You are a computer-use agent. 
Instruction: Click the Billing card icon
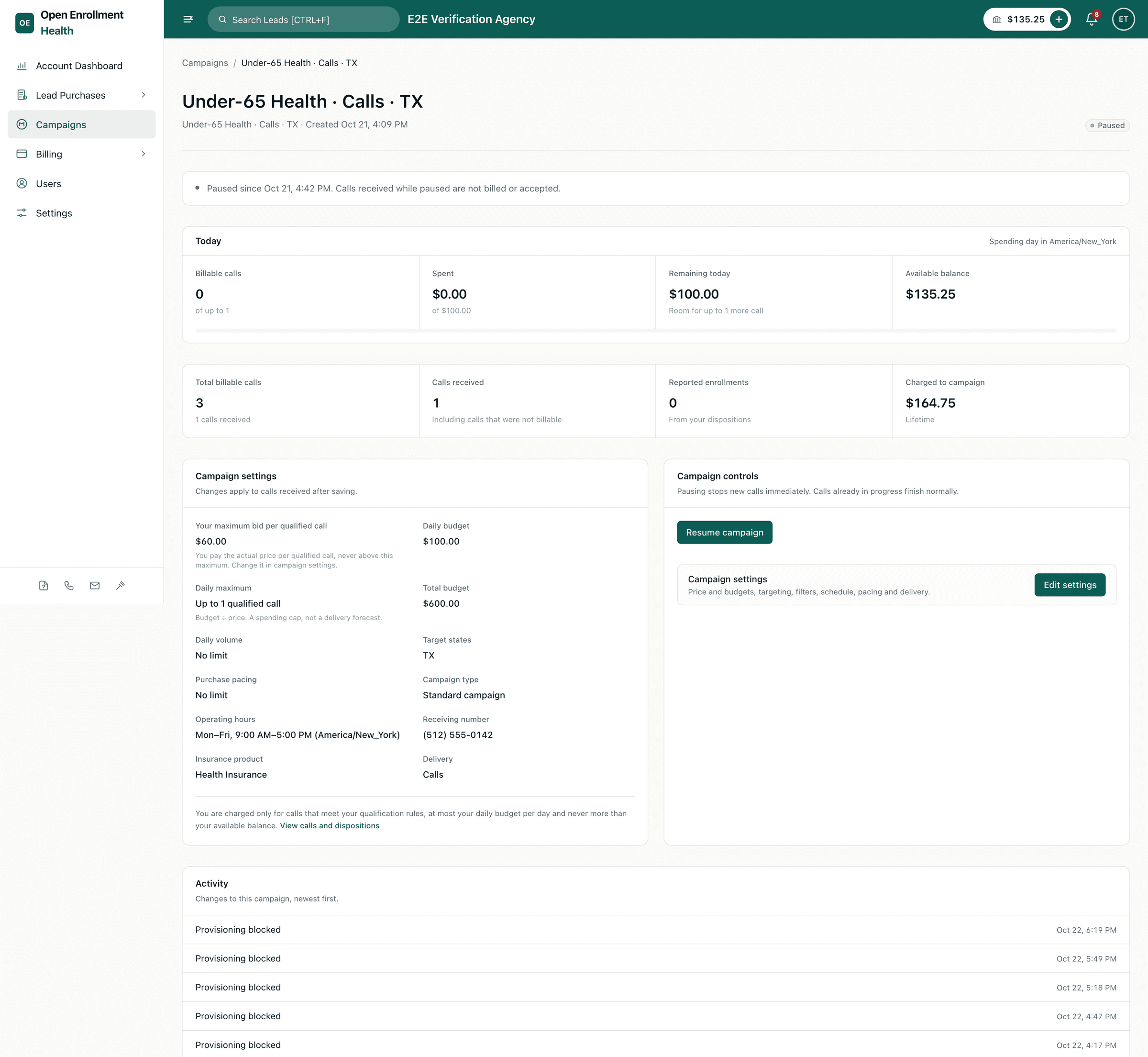coord(22,154)
